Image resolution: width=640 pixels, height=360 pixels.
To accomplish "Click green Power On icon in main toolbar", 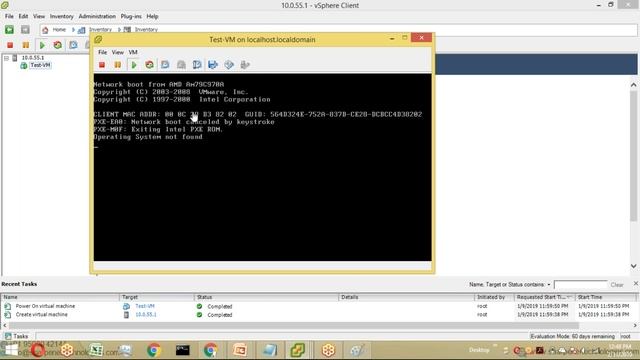I will 42,45.
